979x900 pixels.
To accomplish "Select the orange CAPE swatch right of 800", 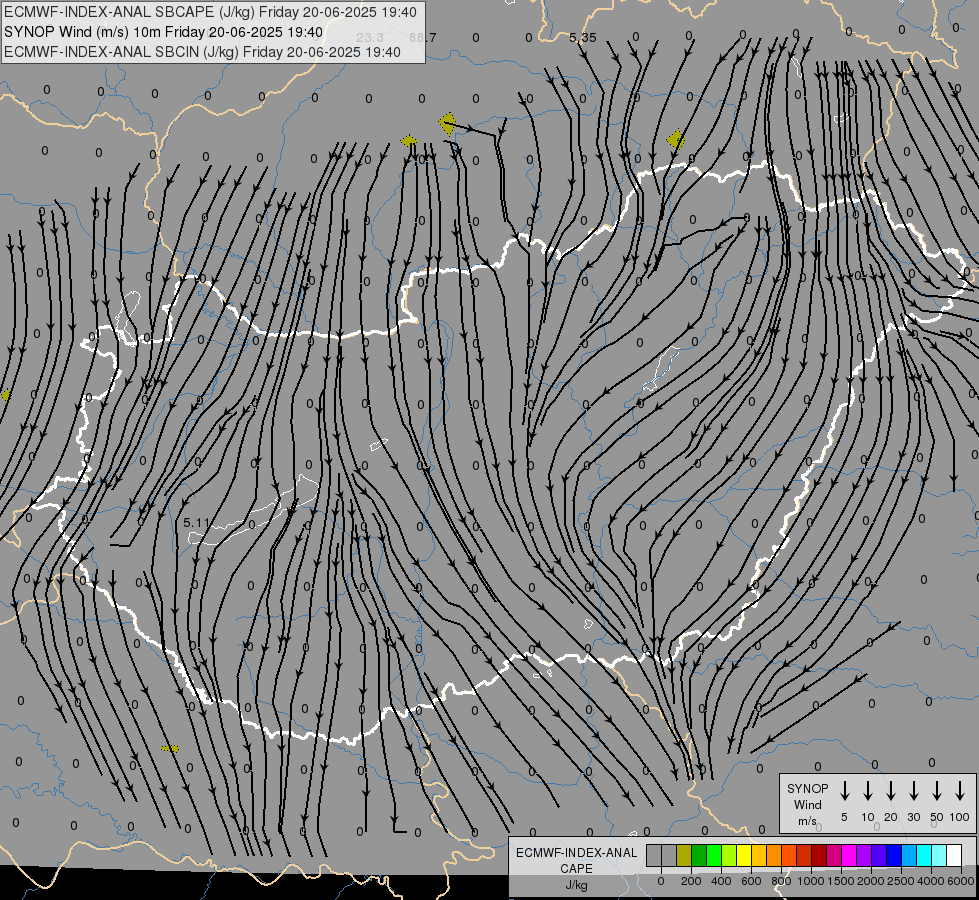I will (789, 855).
